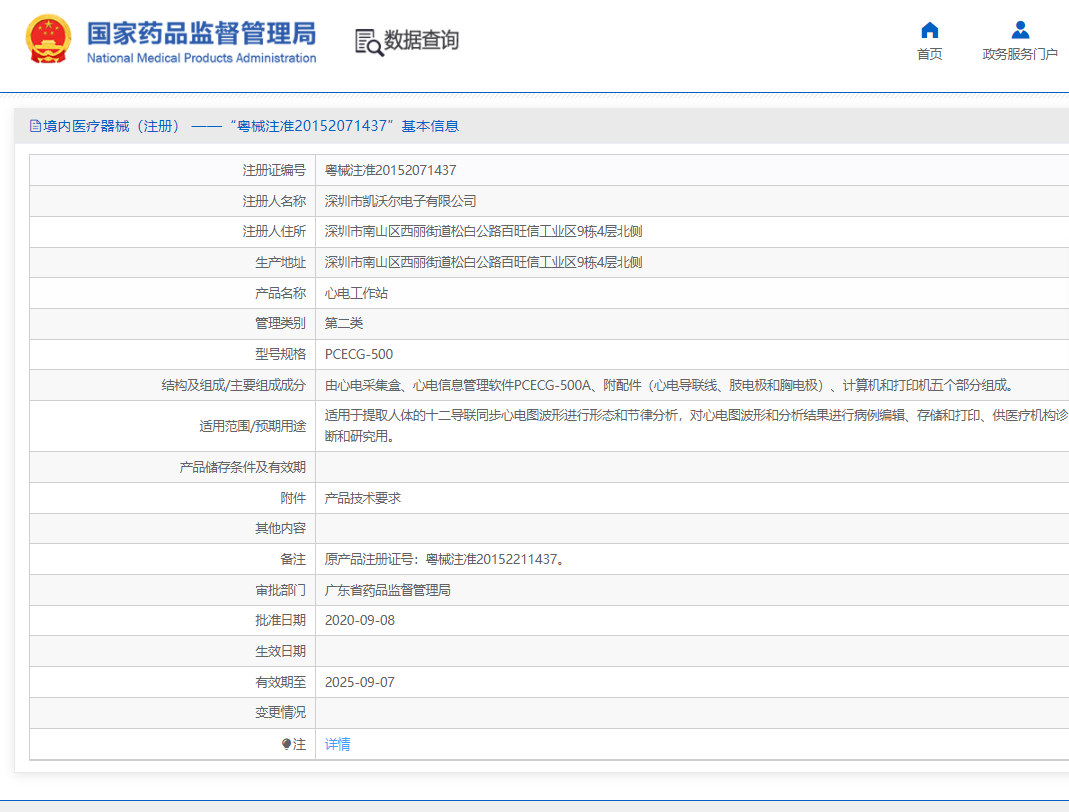Screen dimensions: 1069x812
Task: Open the 详情 link
Action: coord(337,744)
